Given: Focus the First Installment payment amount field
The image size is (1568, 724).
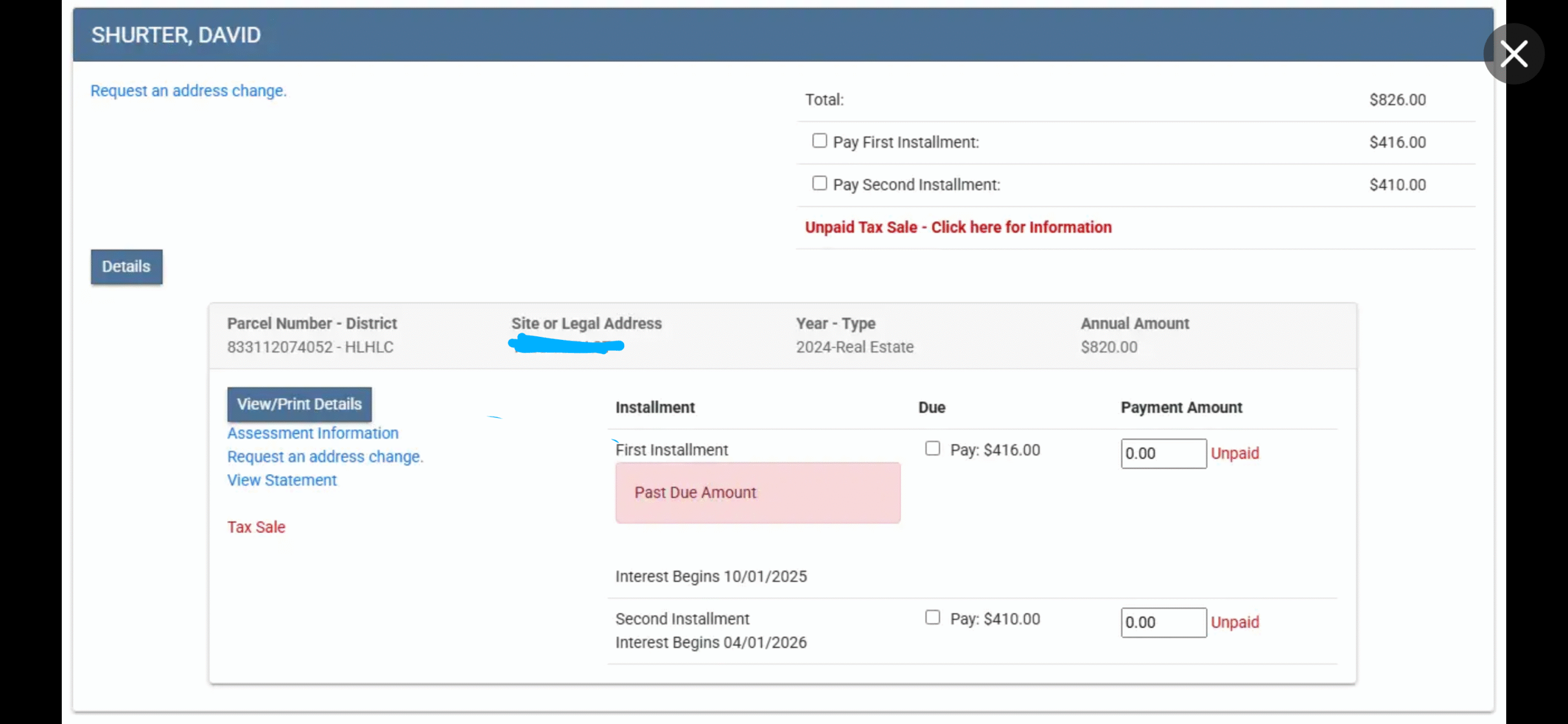Looking at the screenshot, I should click(x=1163, y=454).
